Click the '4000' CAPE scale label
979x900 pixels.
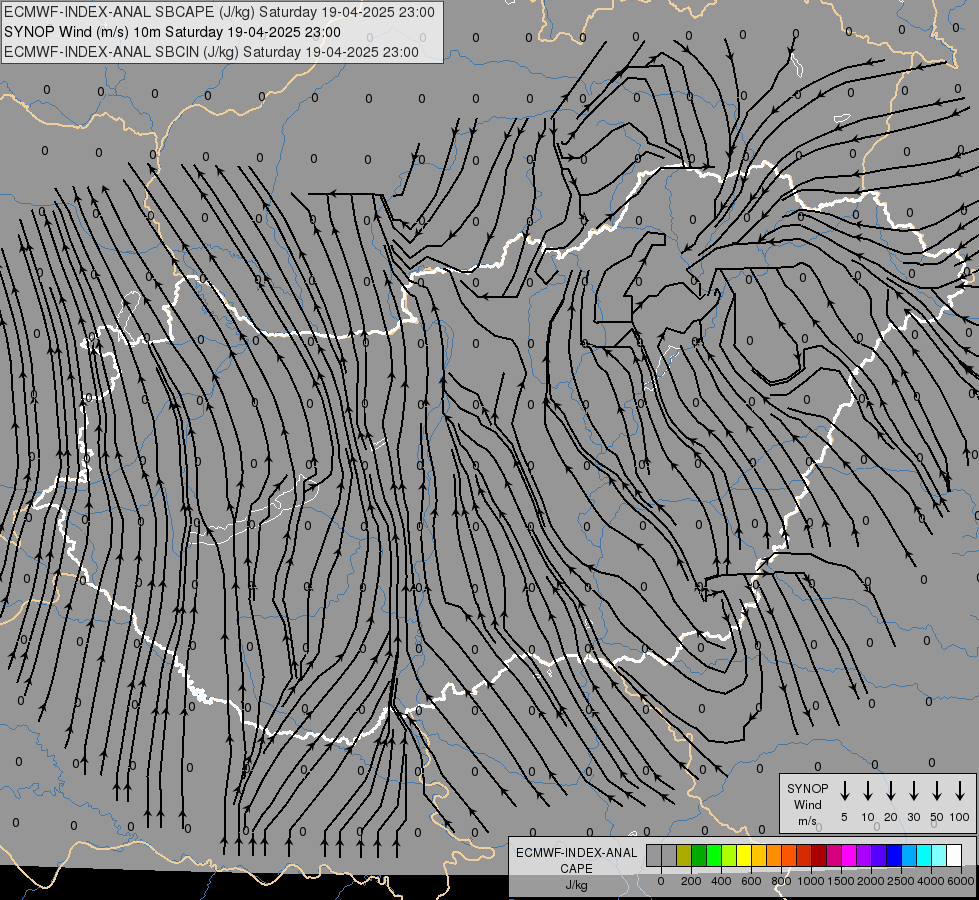(x=931, y=881)
